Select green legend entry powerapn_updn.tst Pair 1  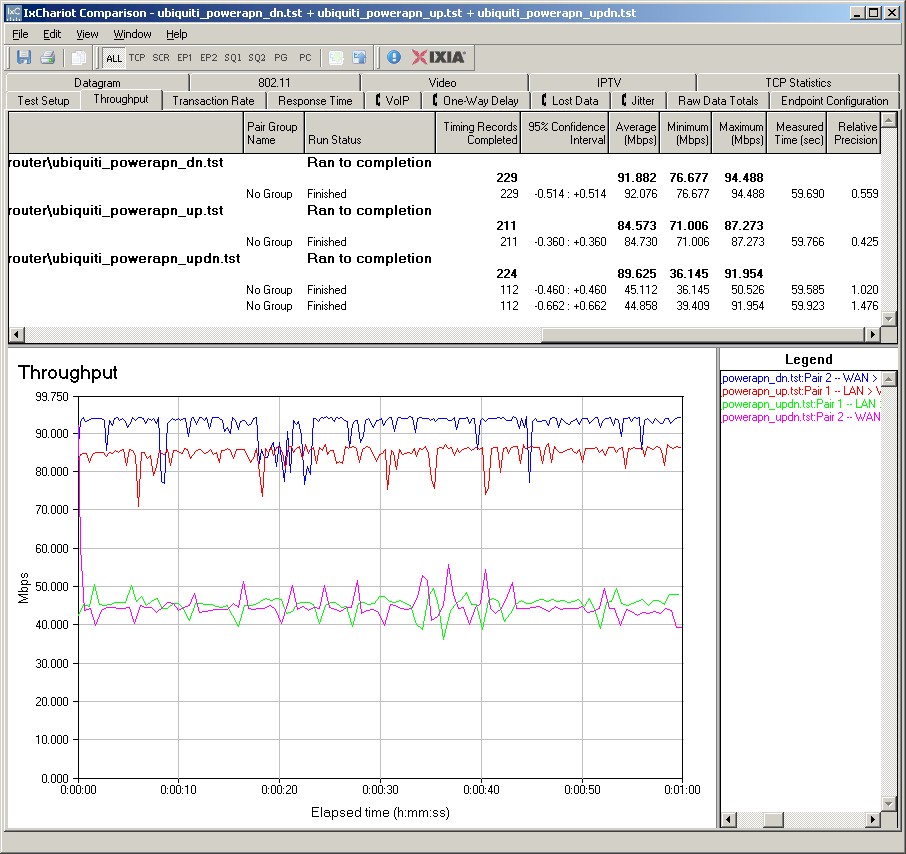click(x=800, y=404)
